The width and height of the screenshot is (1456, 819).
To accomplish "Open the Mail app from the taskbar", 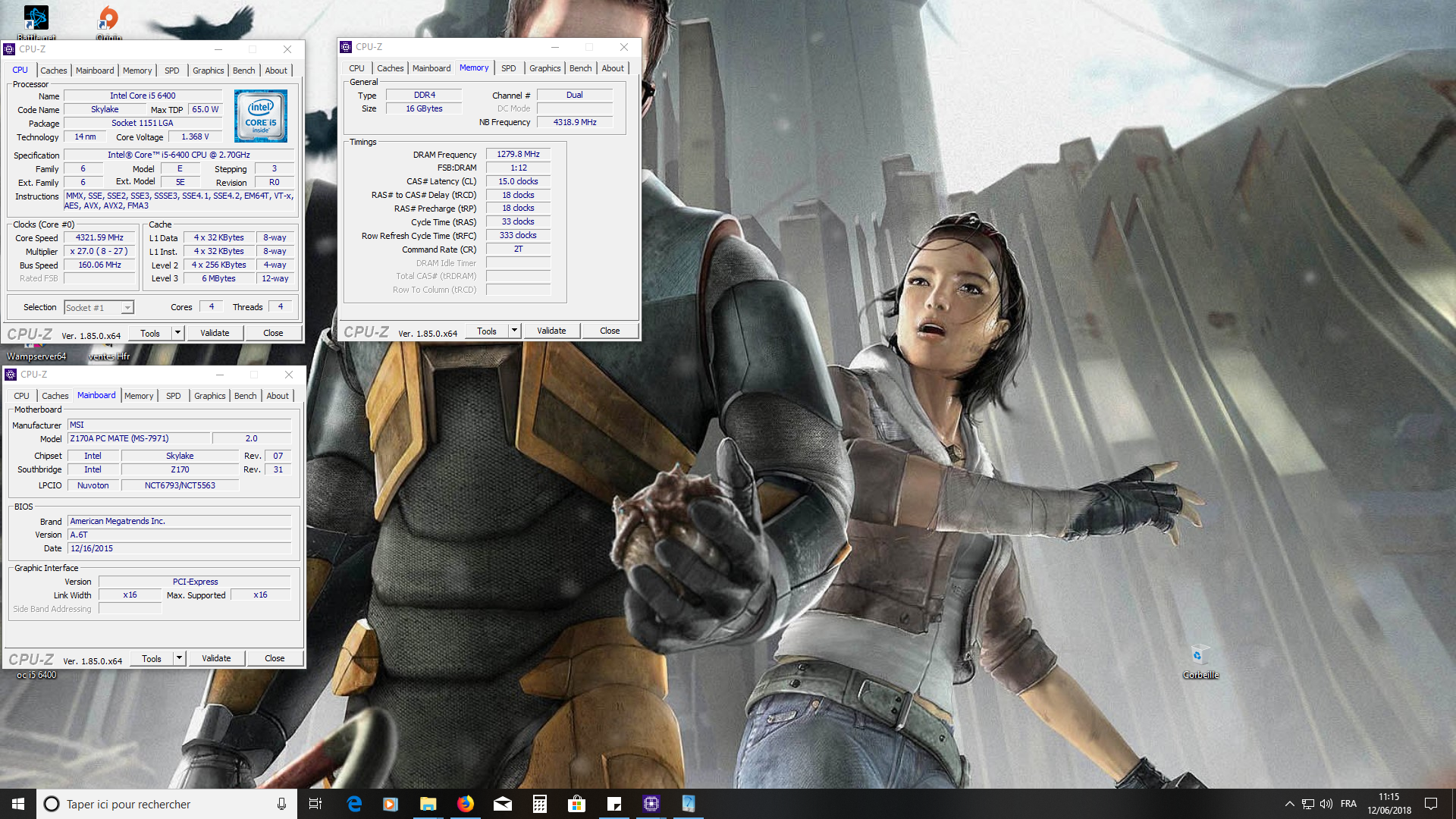I will (x=502, y=804).
